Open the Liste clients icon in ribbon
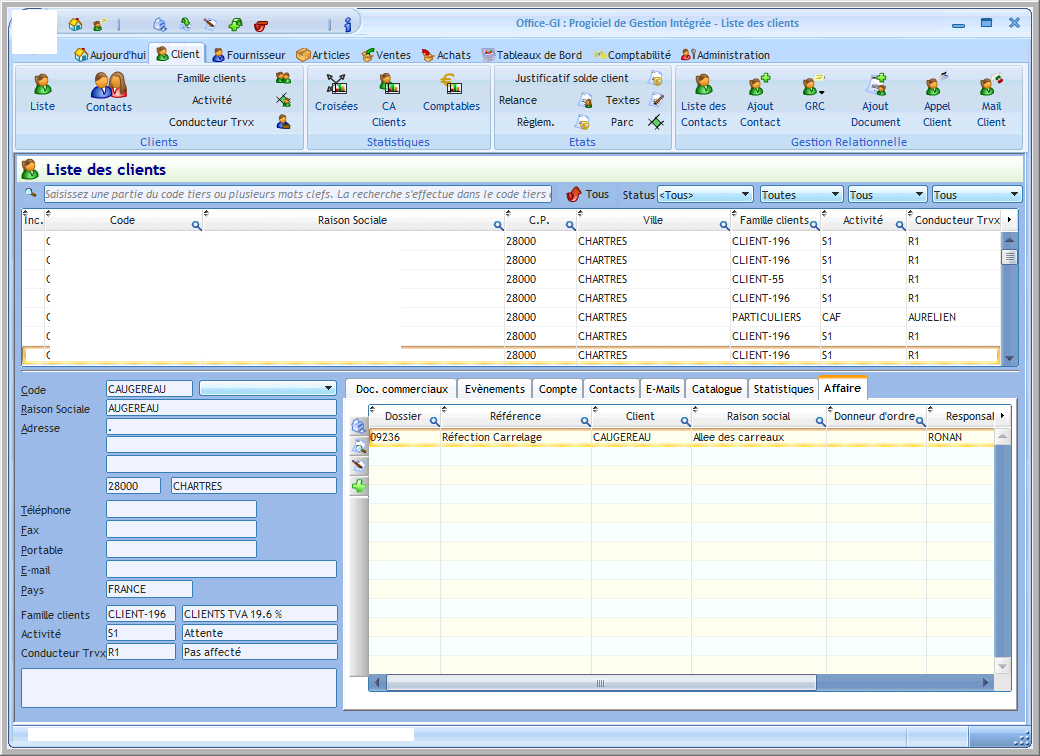1040x756 pixels. 42,85
